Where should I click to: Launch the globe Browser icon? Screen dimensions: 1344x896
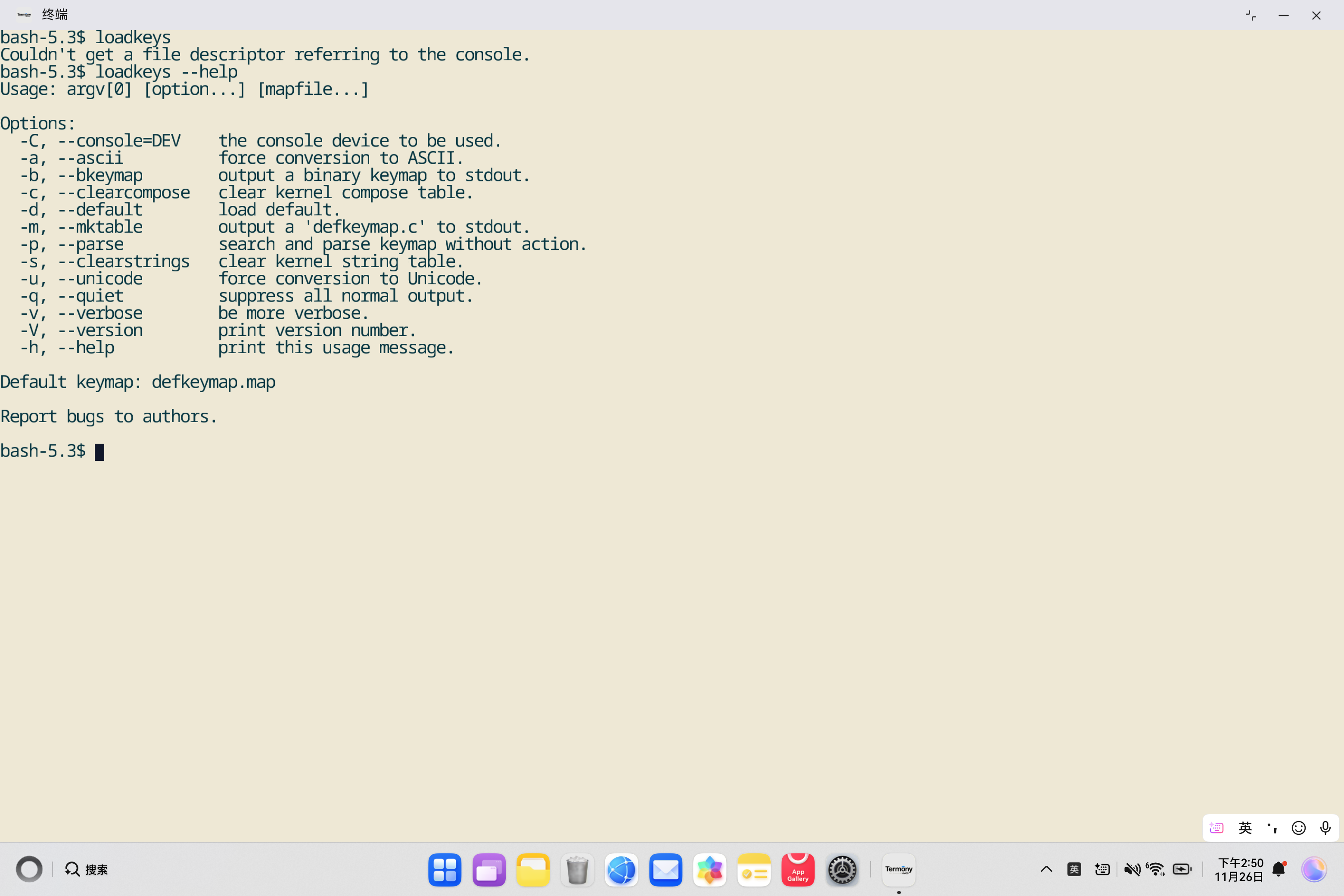point(621,870)
